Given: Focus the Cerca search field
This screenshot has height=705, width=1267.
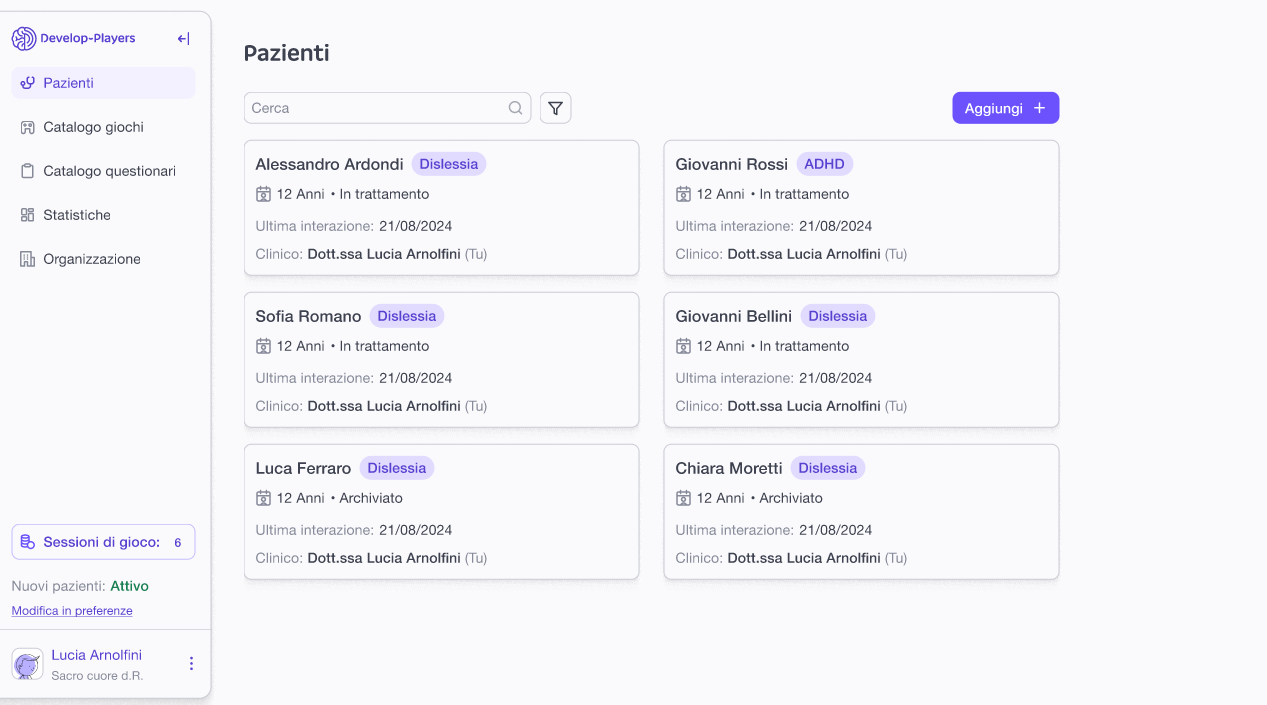Looking at the screenshot, I should [376, 108].
